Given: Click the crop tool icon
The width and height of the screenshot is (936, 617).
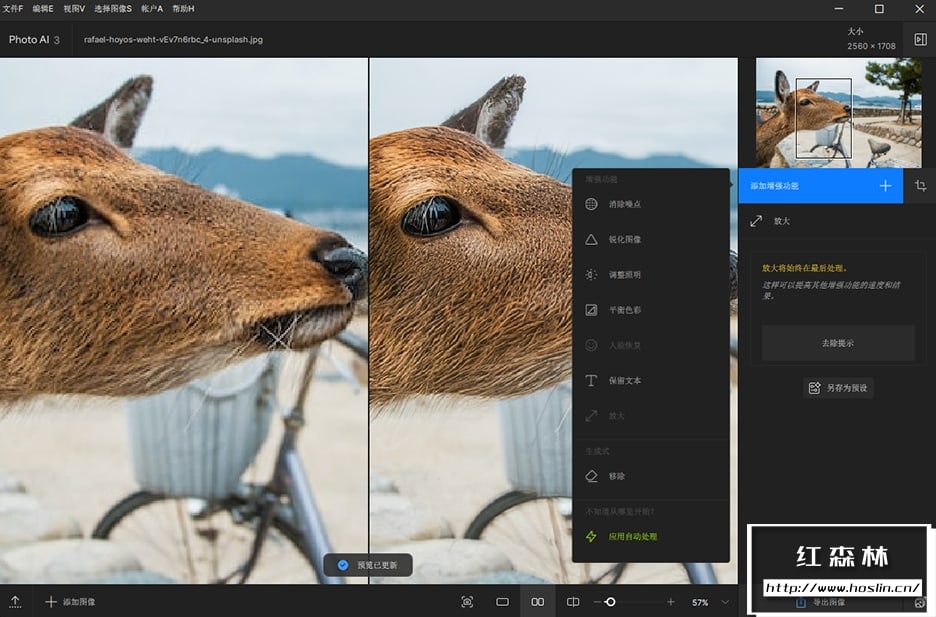Looking at the screenshot, I should pyautogui.click(x=920, y=186).
